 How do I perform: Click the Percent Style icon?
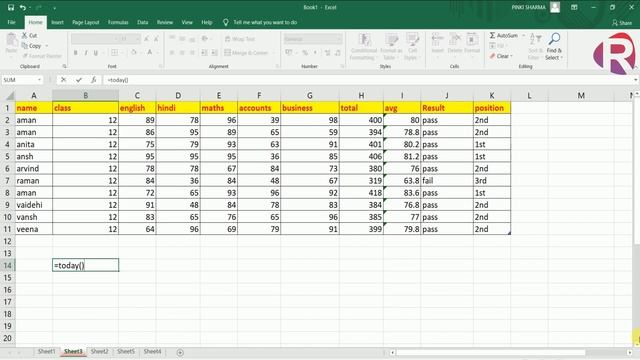tap(305, 53)
